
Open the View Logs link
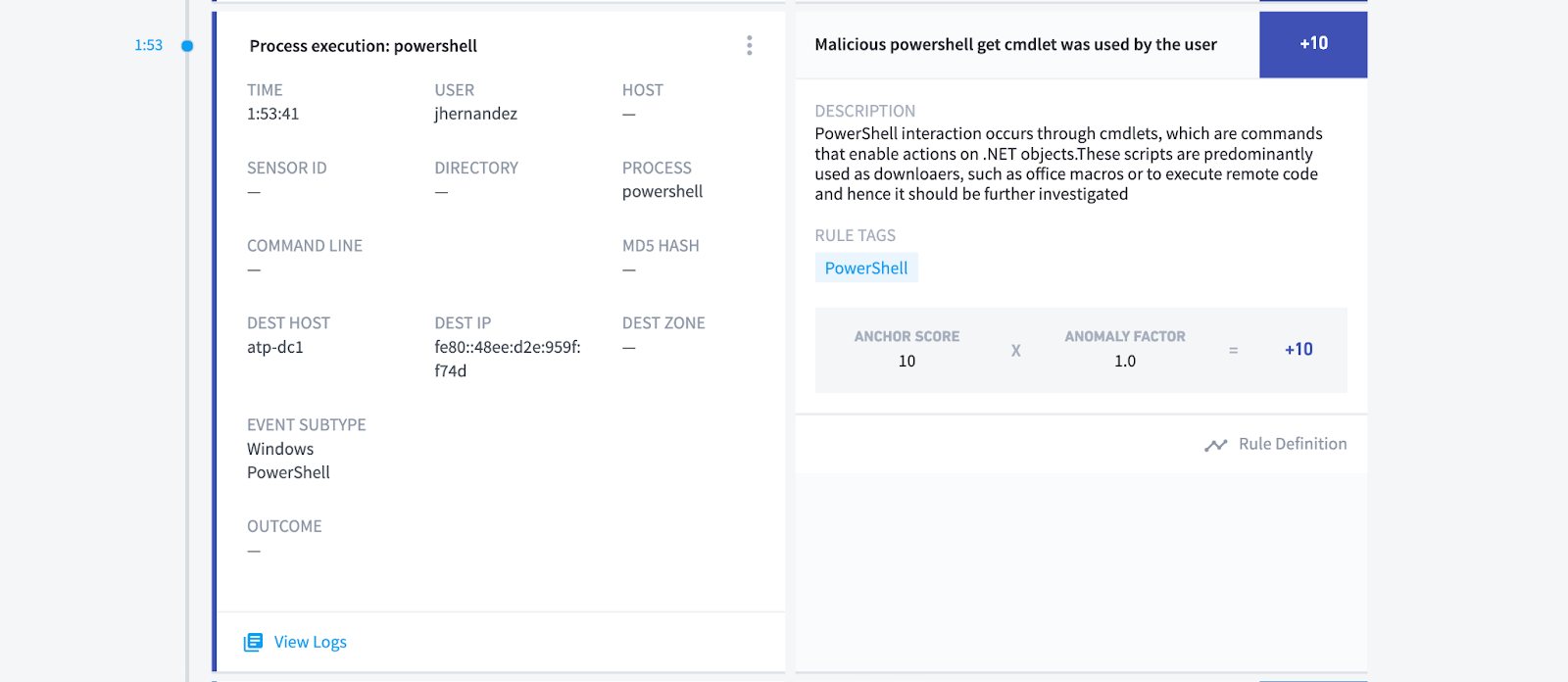point(310,642)
